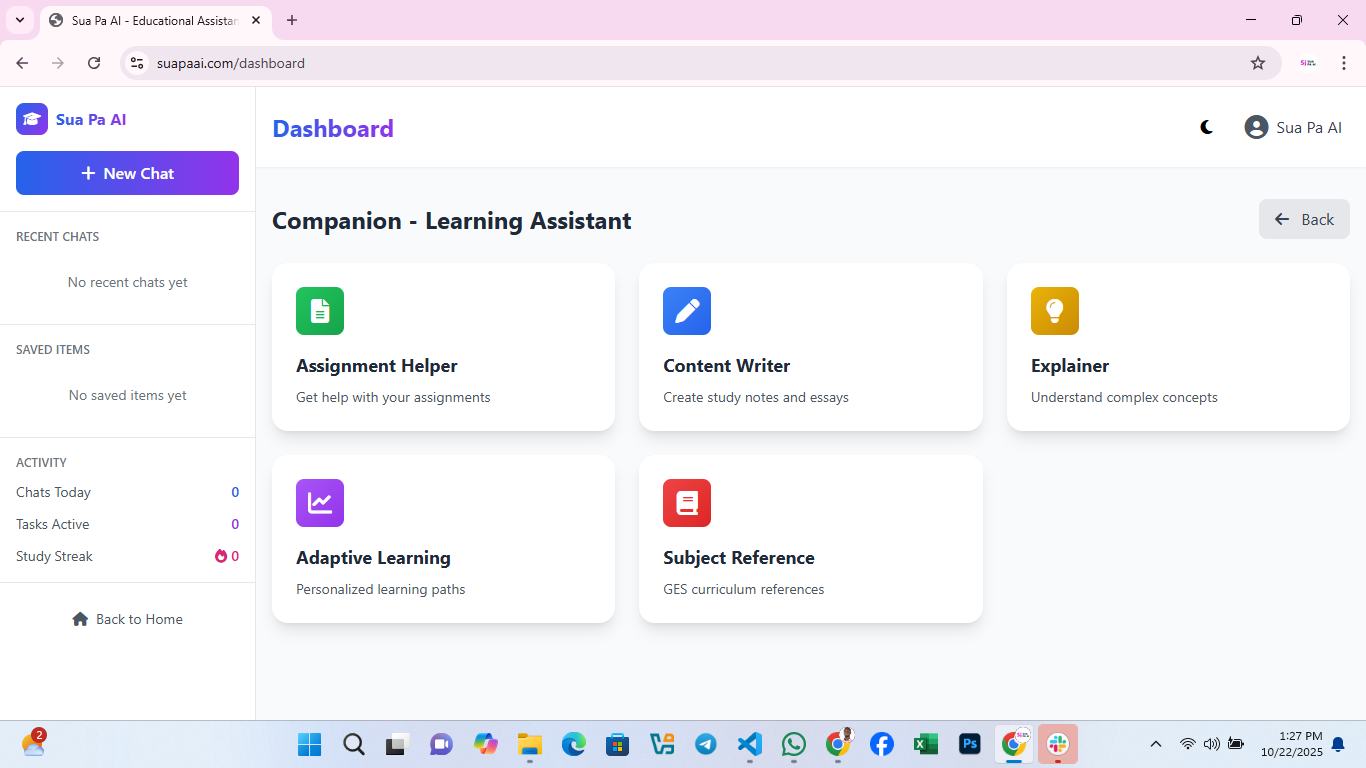Open Visual Studio Code from the taskbar

[x=749, y=744]
